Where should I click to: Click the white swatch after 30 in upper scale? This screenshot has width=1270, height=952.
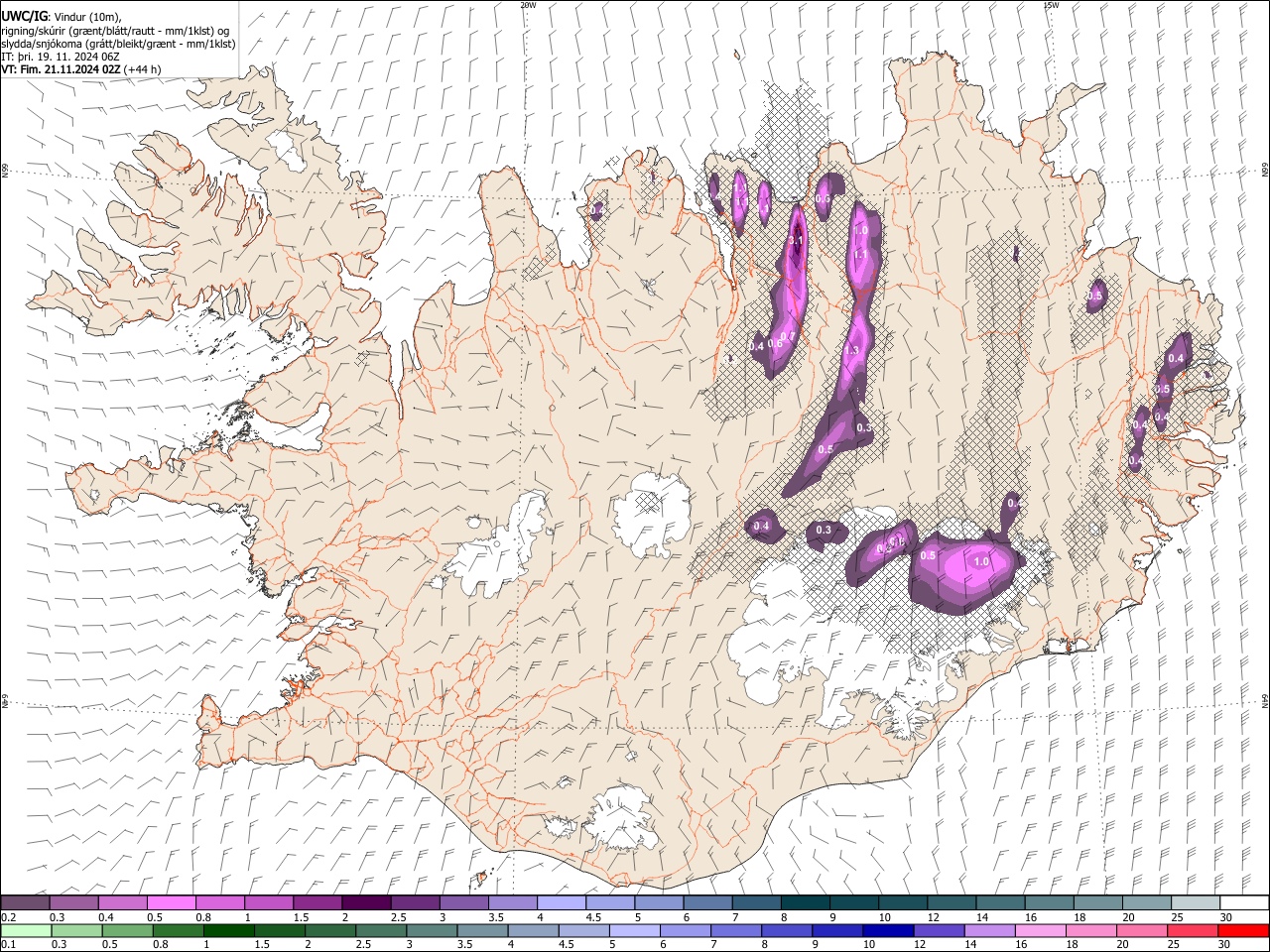pyautogui.click(x=1244, y=902)
